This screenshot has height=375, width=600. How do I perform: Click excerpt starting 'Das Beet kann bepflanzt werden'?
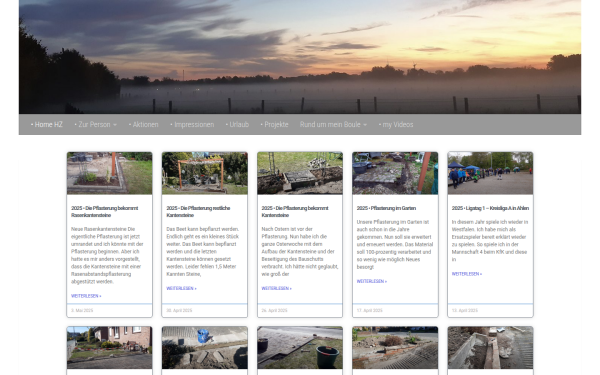(x=203, y=251)
